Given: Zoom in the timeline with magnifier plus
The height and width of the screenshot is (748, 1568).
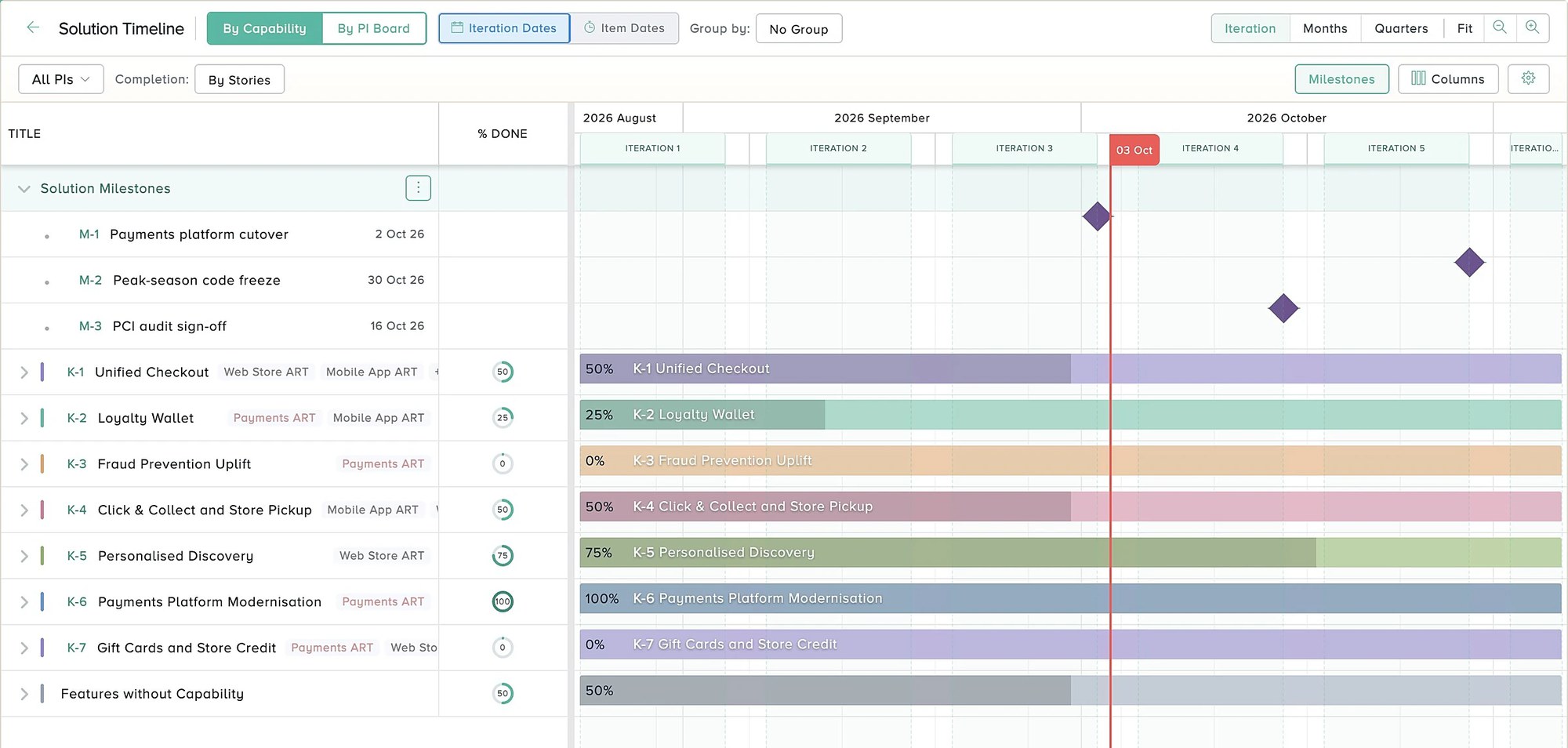Looking at the screenshot, I should pos(1532,28).
